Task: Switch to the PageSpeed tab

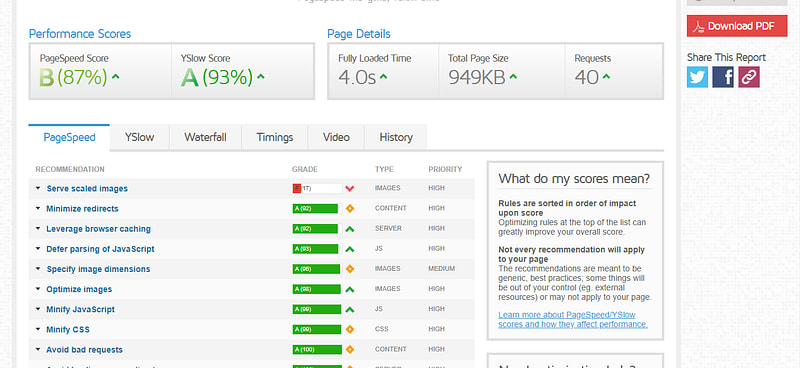Action: (69, 137)
